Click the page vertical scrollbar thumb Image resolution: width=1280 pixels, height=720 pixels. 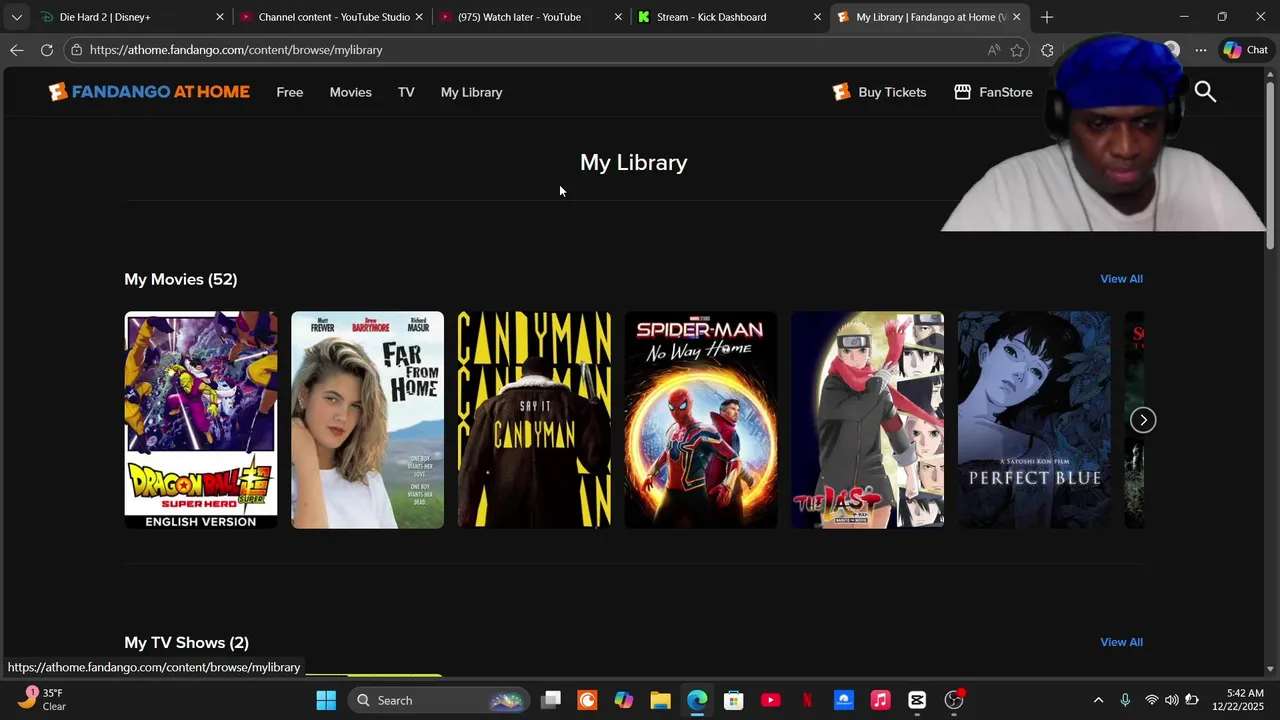1271,165
